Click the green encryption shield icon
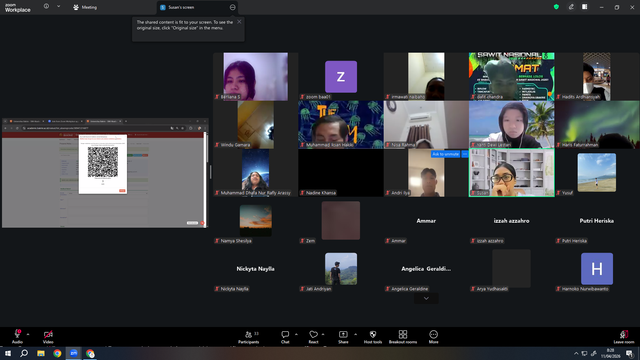This screenshot has height=360, width=640. pyautogui.click(x=556, y=7)
